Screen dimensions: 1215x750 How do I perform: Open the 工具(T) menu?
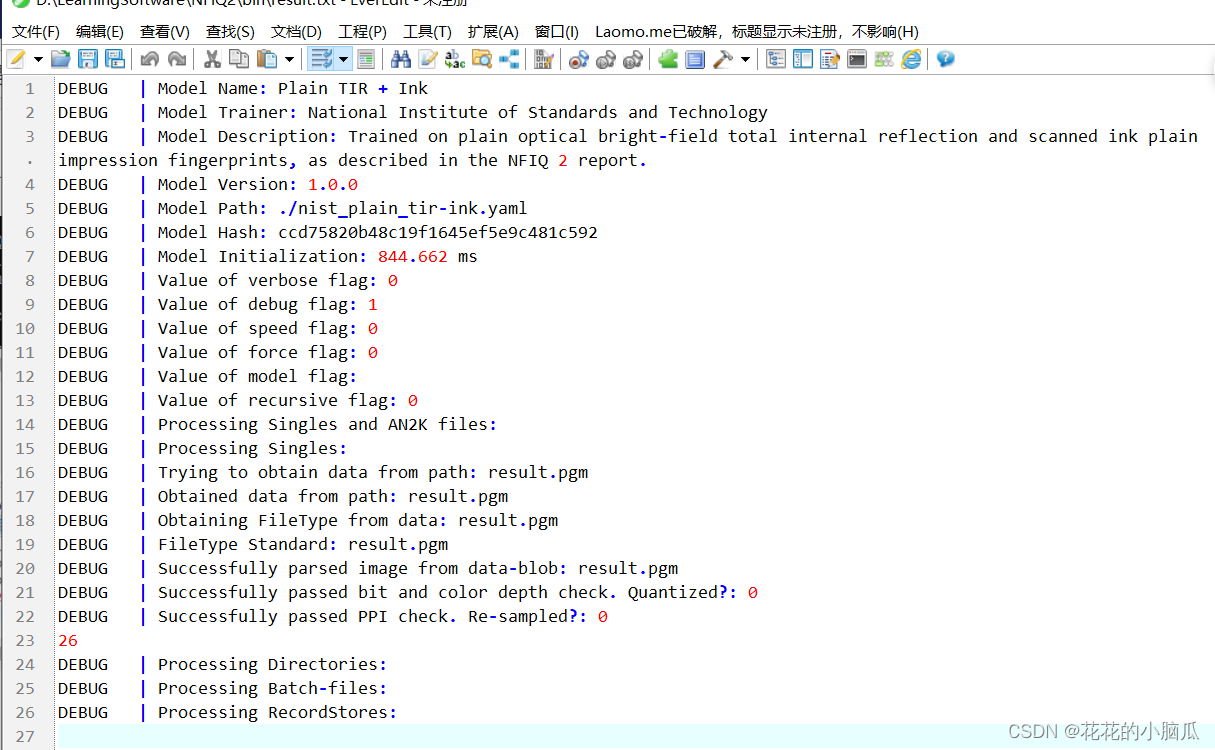(x=428, y=32)
